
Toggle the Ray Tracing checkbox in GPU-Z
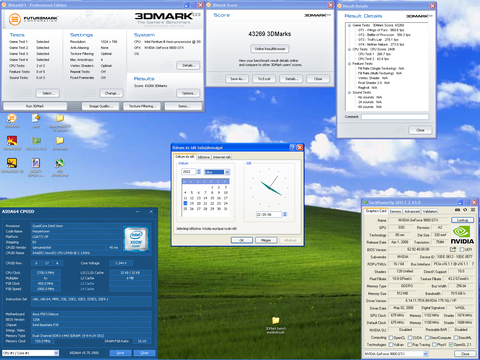410,345
